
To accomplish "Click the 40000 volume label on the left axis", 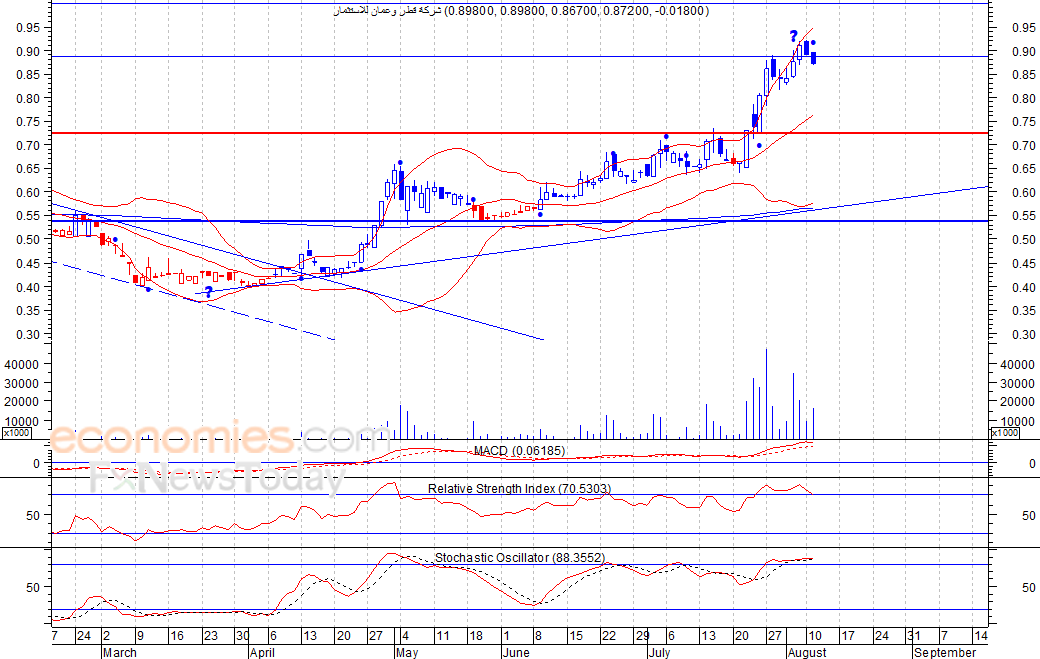I will click(23, 364).
